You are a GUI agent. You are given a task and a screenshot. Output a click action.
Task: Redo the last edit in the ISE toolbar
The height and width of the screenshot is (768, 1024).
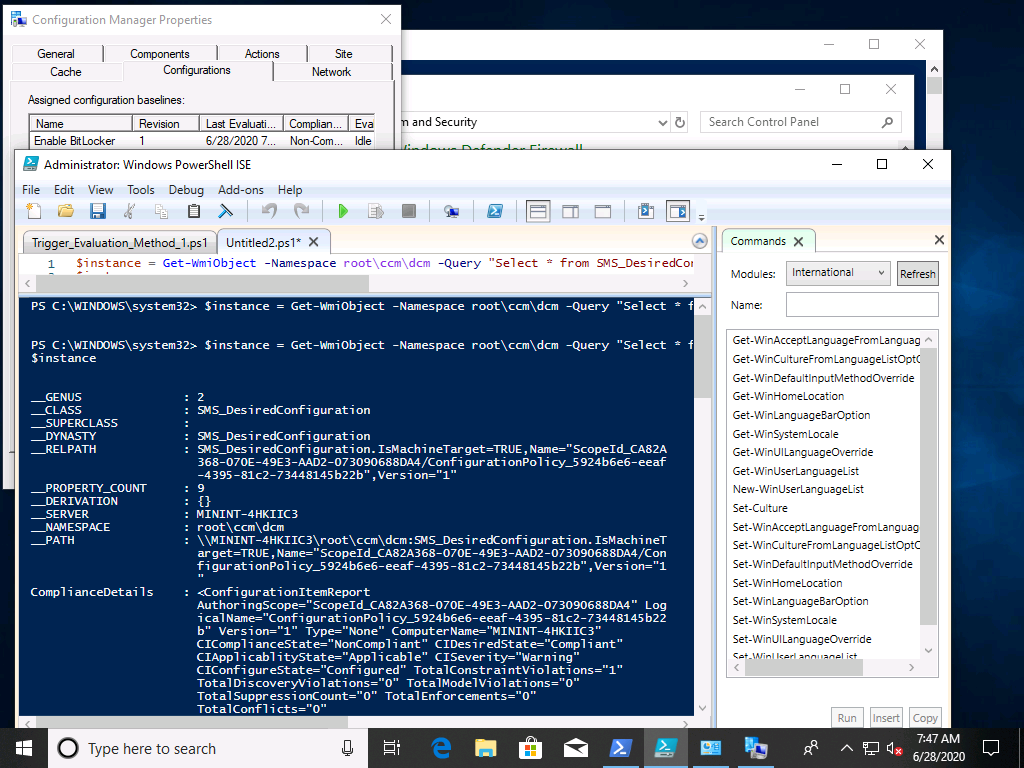pos(301,211)
